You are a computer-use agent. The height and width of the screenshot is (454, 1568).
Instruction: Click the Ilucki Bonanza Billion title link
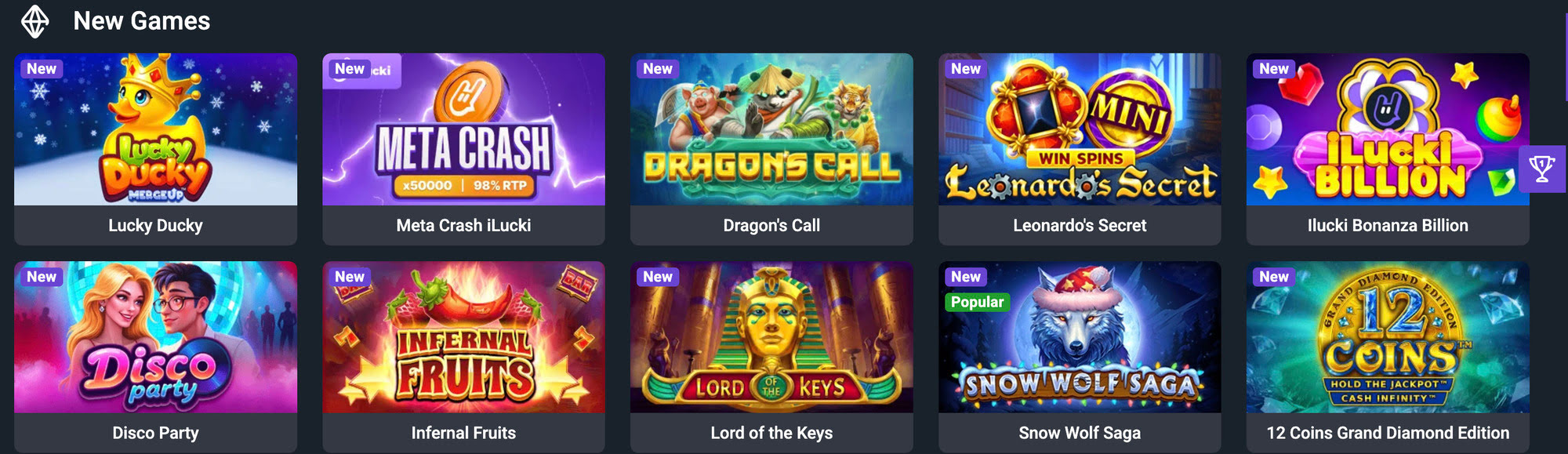1388,226
